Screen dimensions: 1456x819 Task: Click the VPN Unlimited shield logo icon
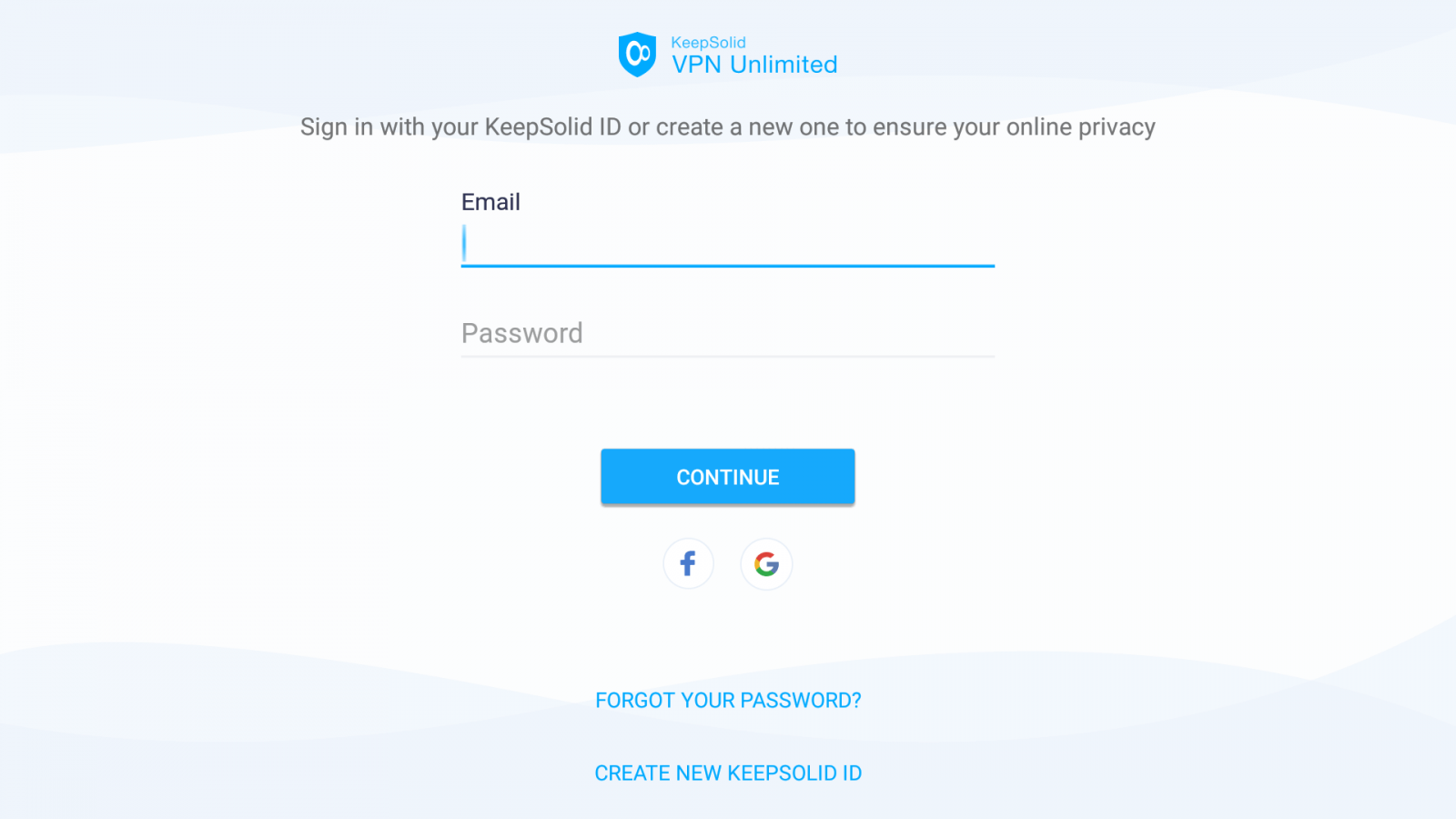coord(637,55)
